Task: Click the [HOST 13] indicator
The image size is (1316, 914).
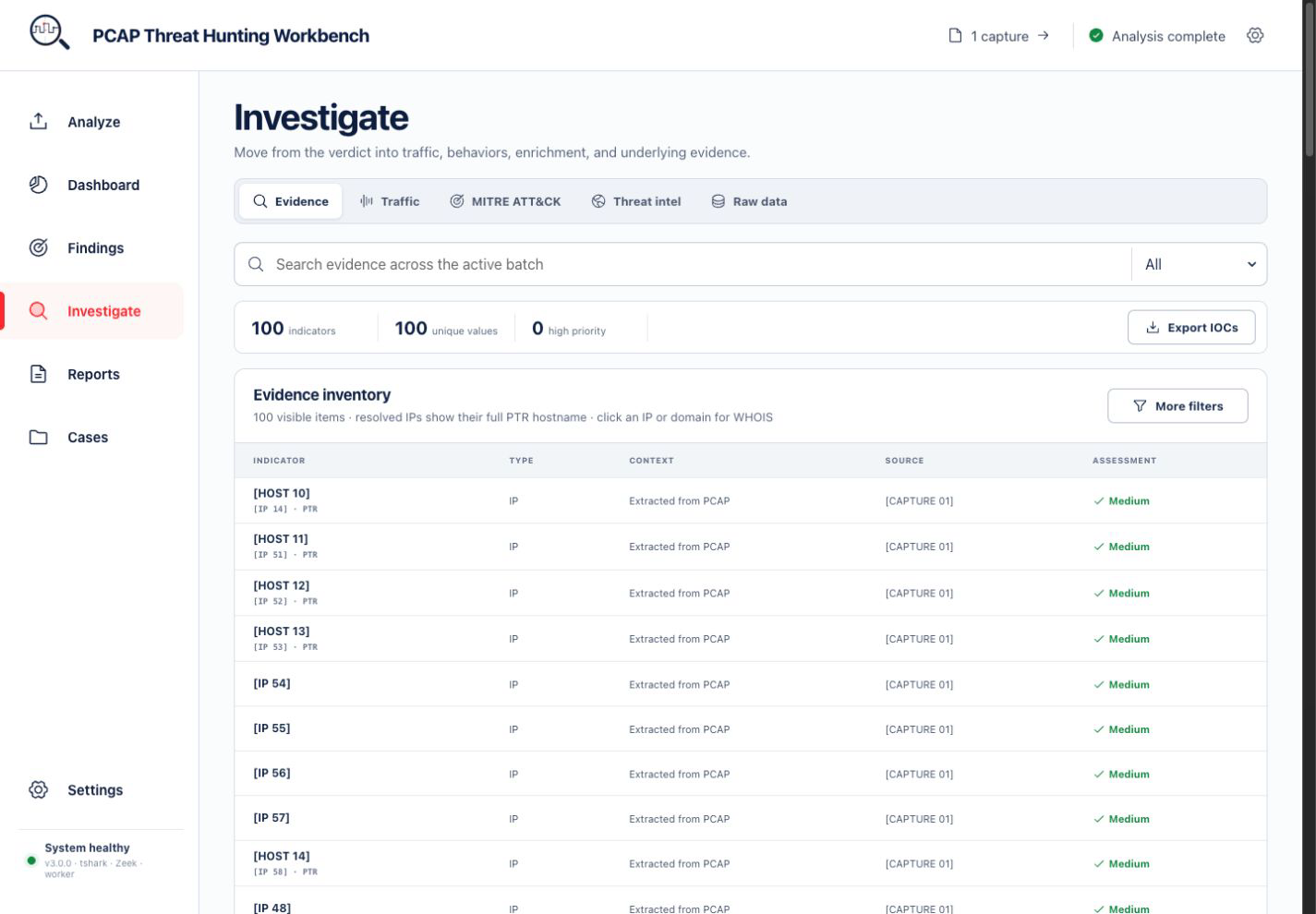Action: point(282,631)
